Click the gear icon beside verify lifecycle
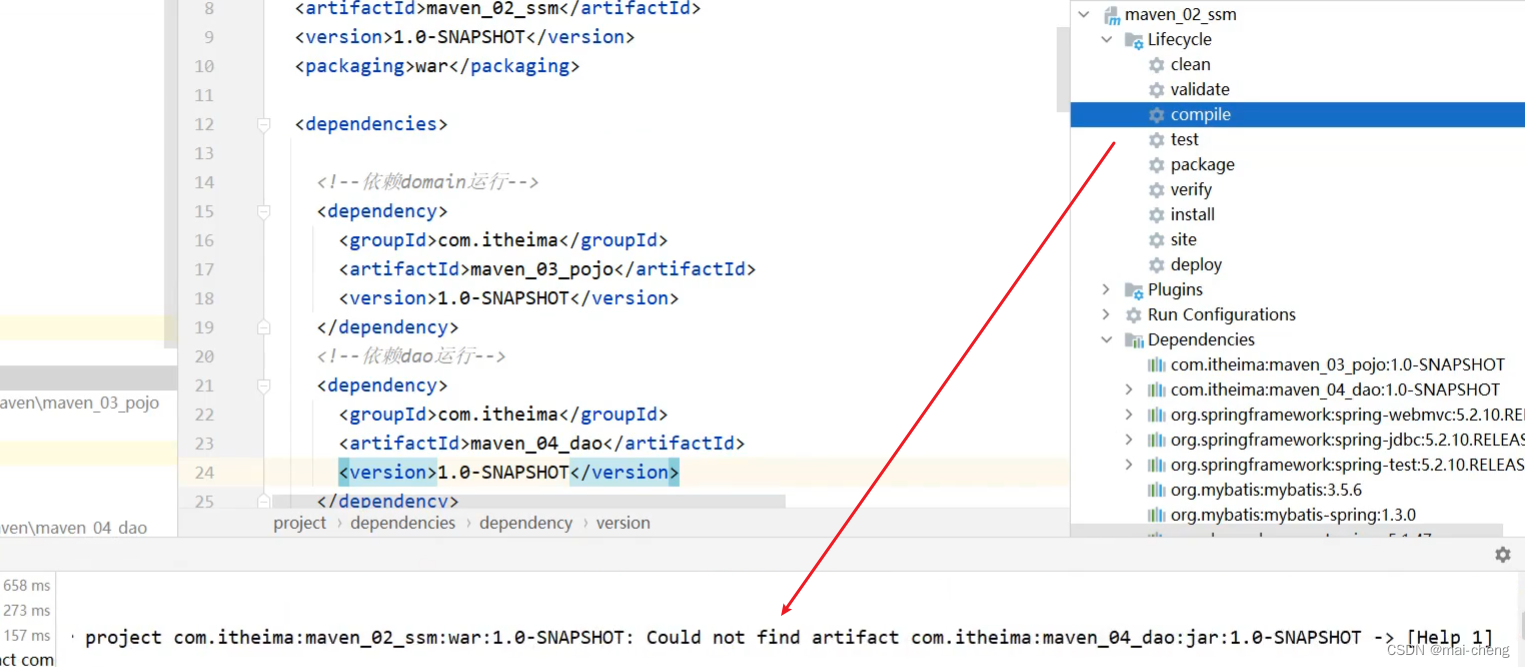Image resolution: width=1525 pixels, height=667 pixels. pyautogui.click(x=1157, y=190)
